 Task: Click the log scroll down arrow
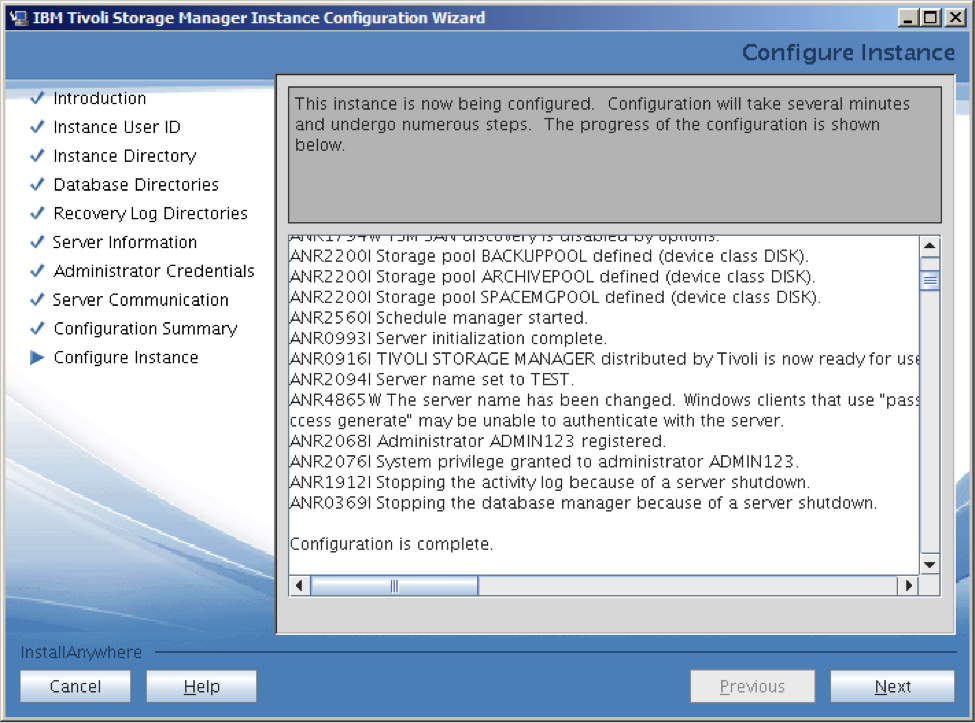[x=930, y=564]
